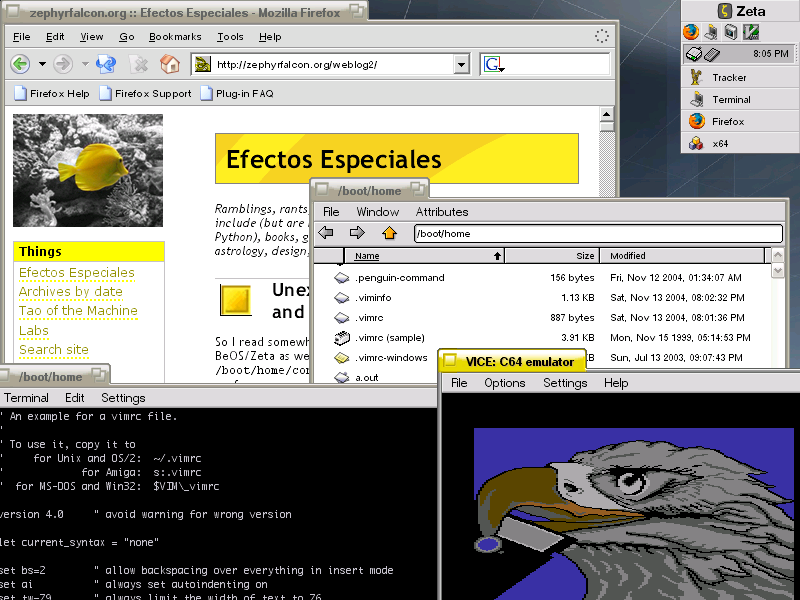Open the Bookmarks menu in Firefox
800x600 pixels.
175,37
